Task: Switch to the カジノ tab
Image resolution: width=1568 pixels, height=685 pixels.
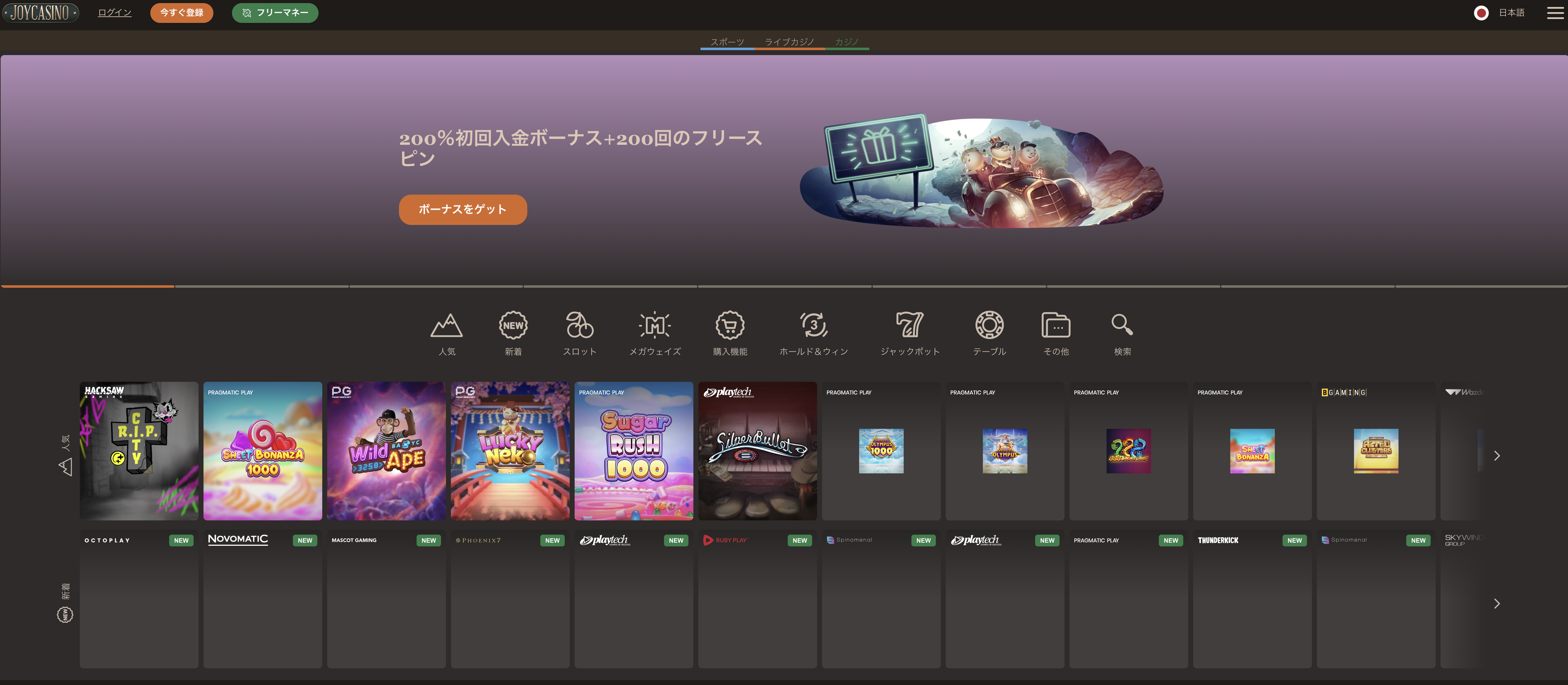Action: coord(846,42)
